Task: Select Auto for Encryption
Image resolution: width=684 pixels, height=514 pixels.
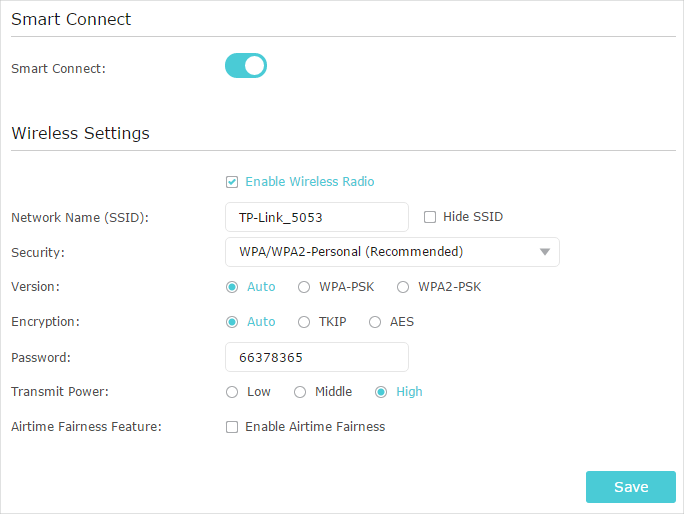Action: (232, 322)
